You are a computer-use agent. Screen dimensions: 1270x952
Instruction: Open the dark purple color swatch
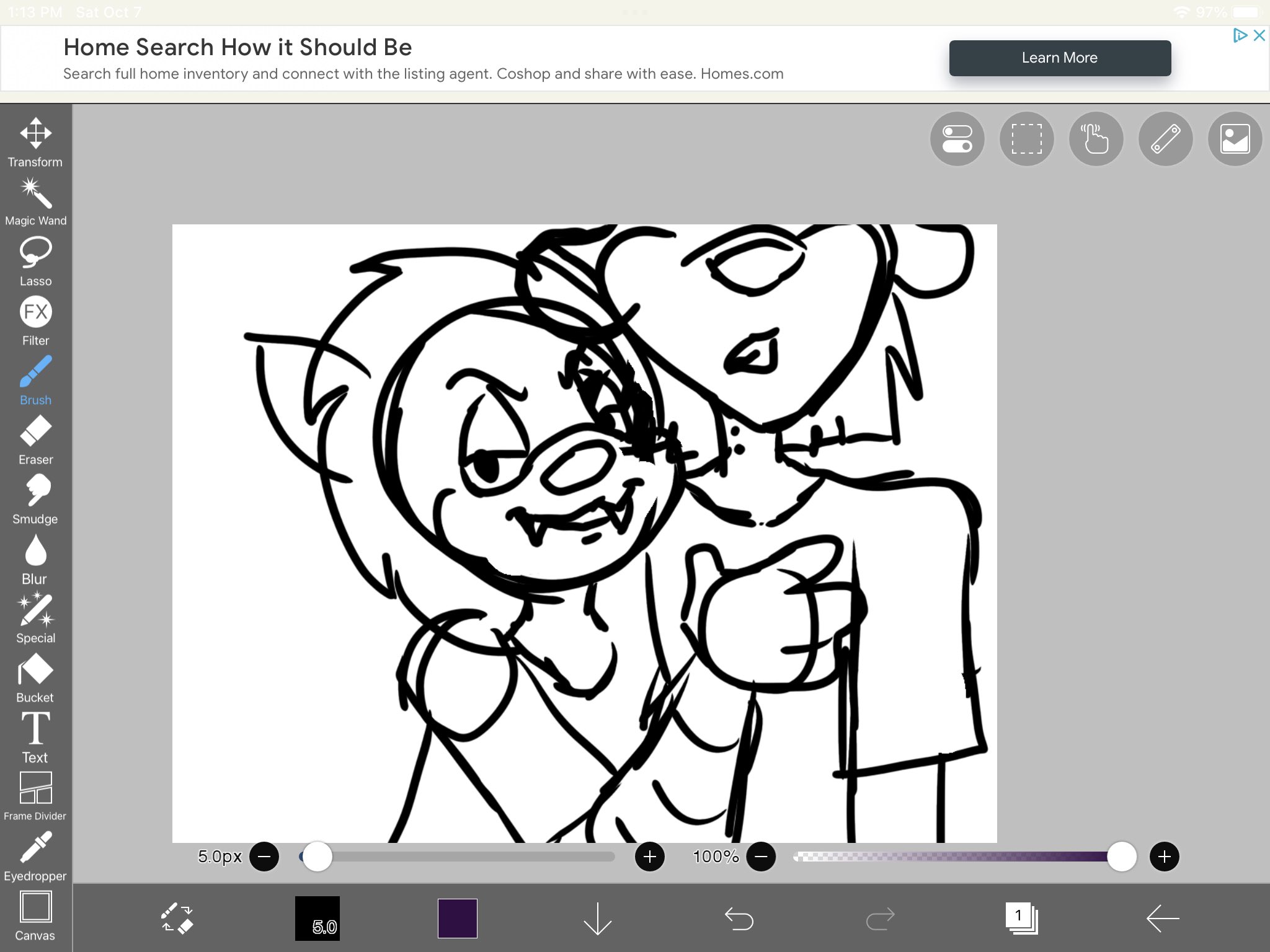pyautogui.click(x=458, y=919)
